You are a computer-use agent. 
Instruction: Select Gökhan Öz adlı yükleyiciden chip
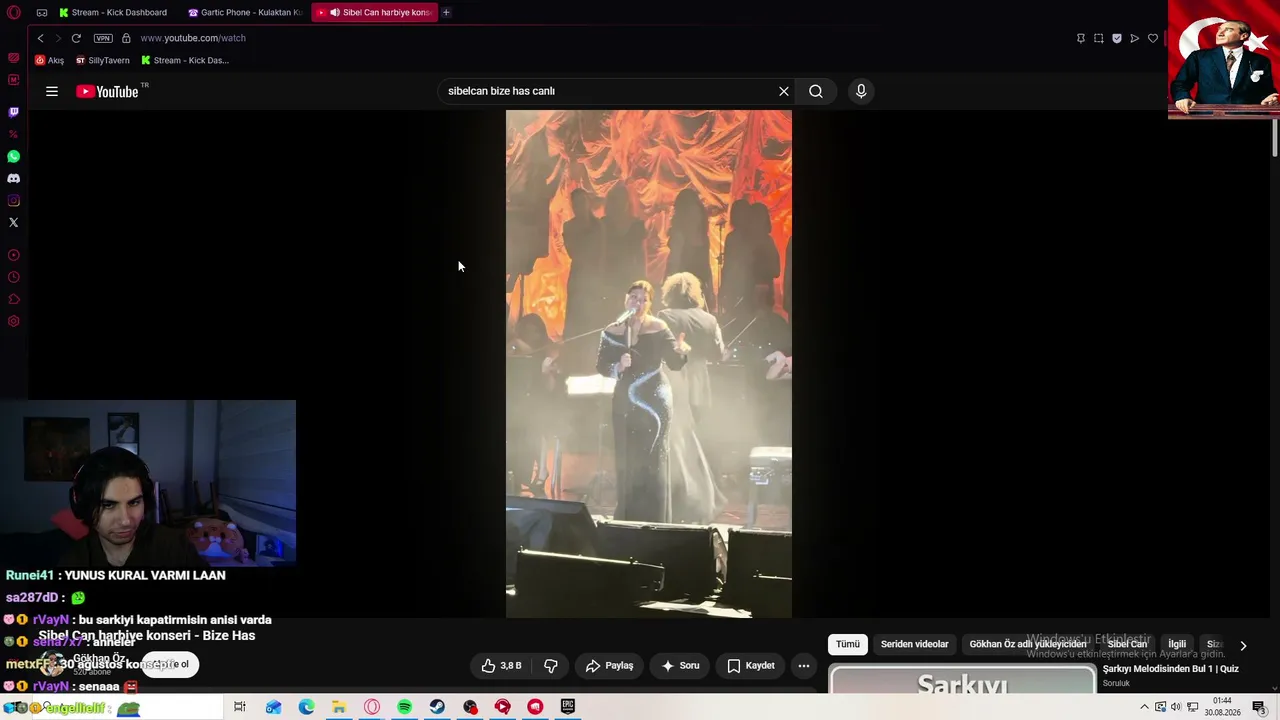pos(1028,644)
